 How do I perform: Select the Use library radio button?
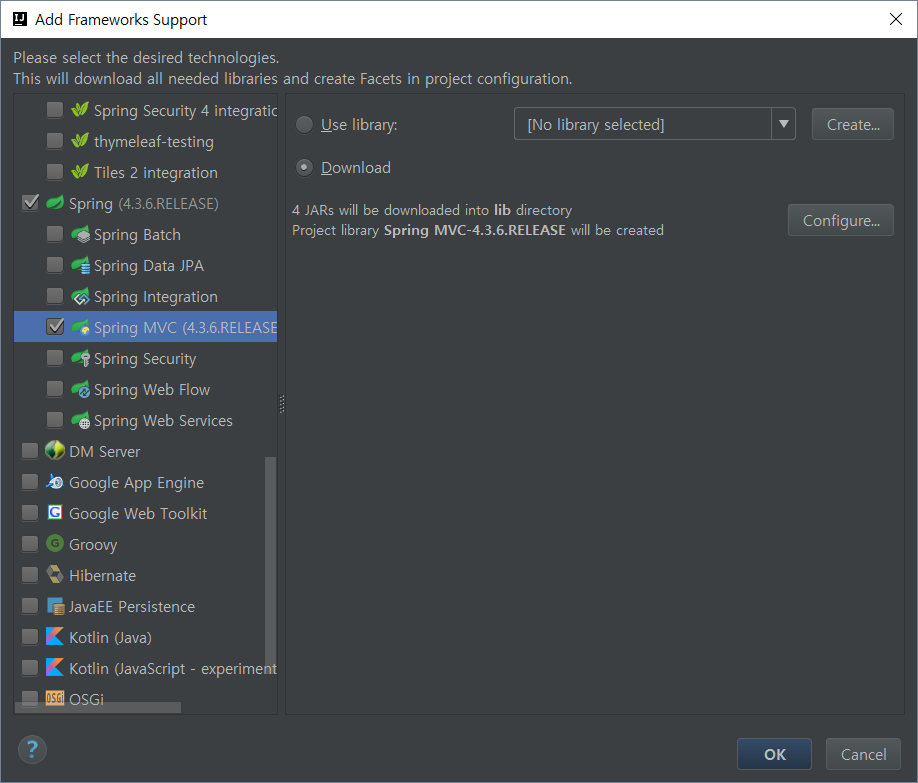click(304, 125)
